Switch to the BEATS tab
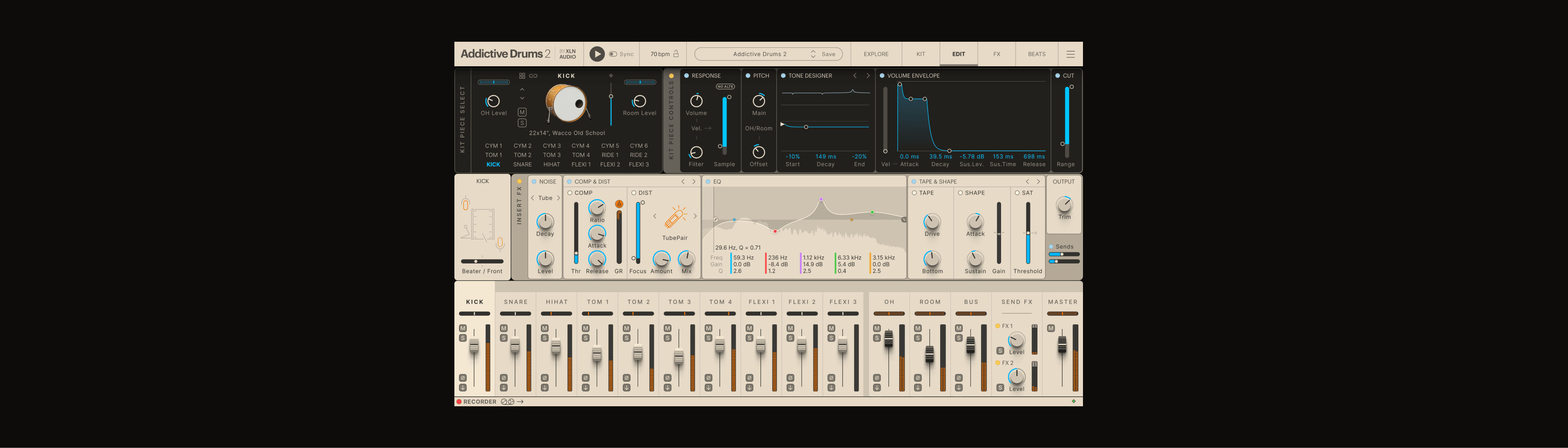 (1036, 54)
